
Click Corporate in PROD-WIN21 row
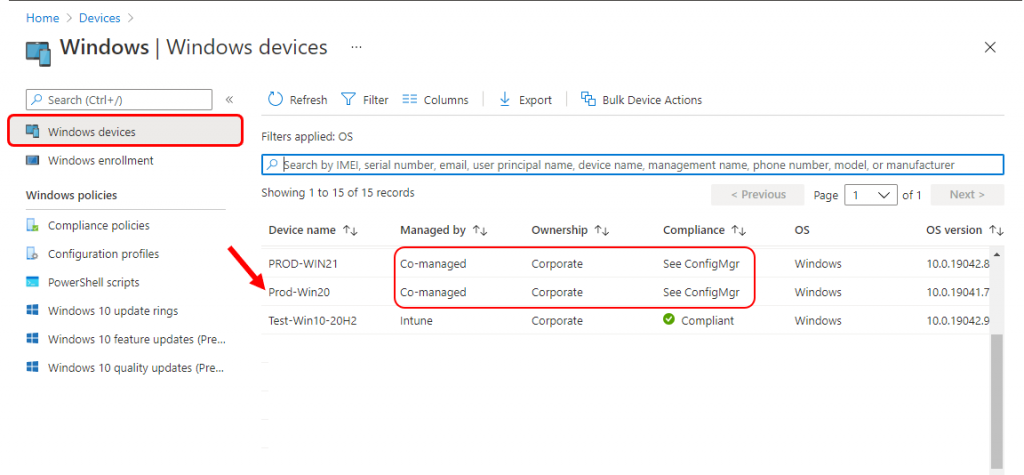[x=557, y=264]
